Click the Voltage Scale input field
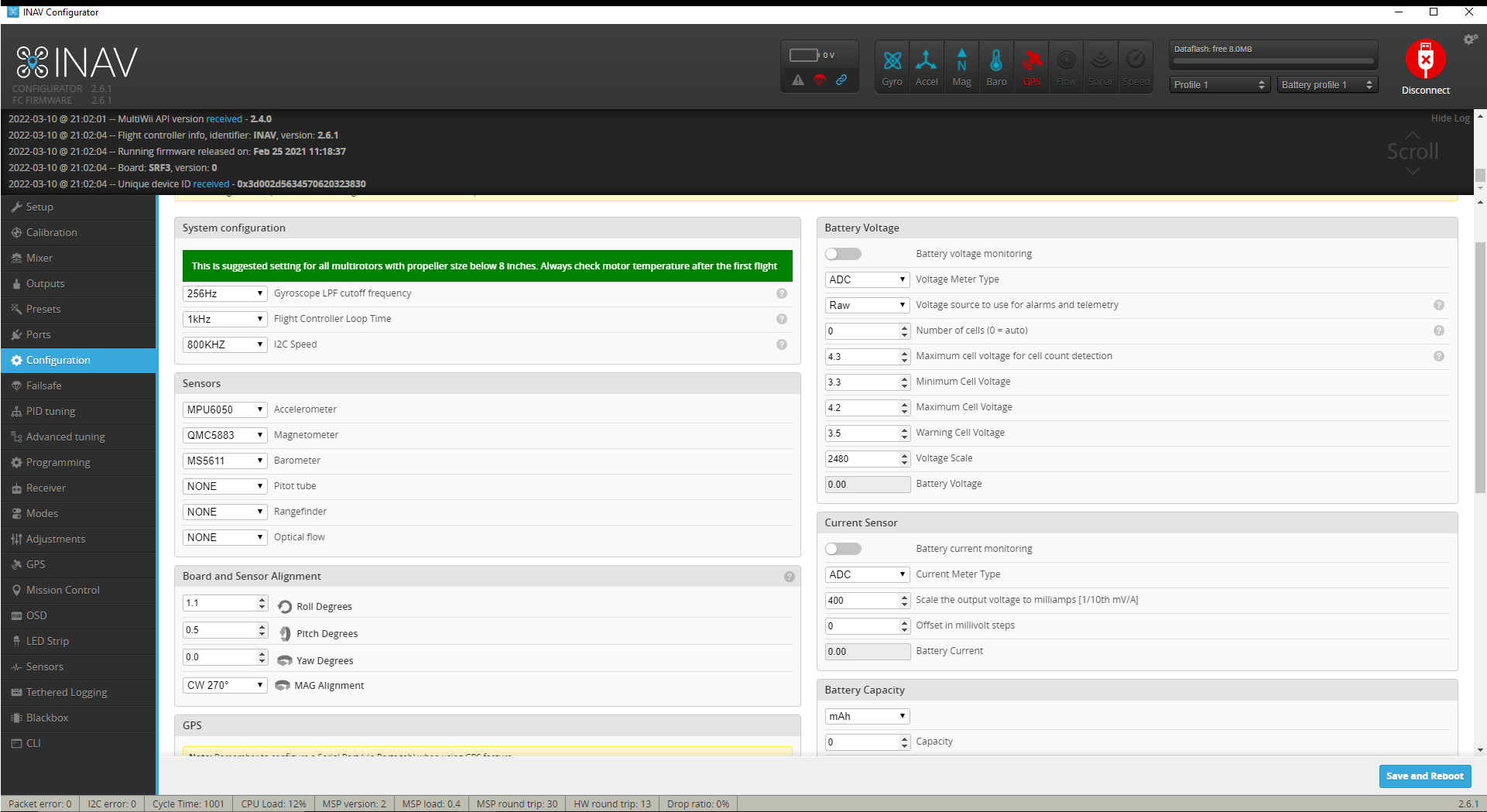Screen dimensions: 1487x812 (x=867, y=459)
